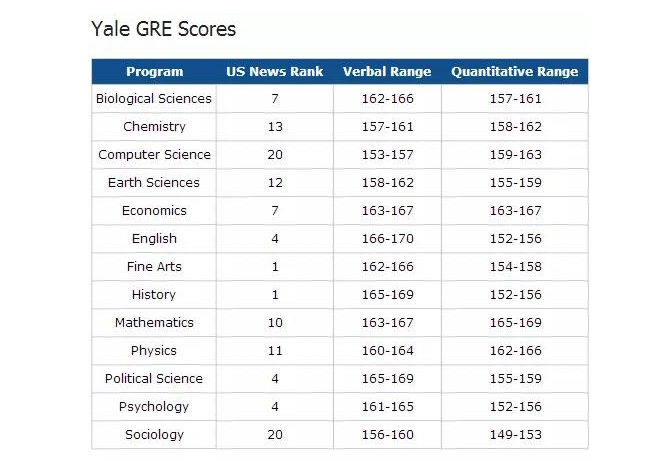Click the Fine Arts rank cell
The width and height of the screenshot is (647, 461).
pyautogui.click(x=275, y=267)
